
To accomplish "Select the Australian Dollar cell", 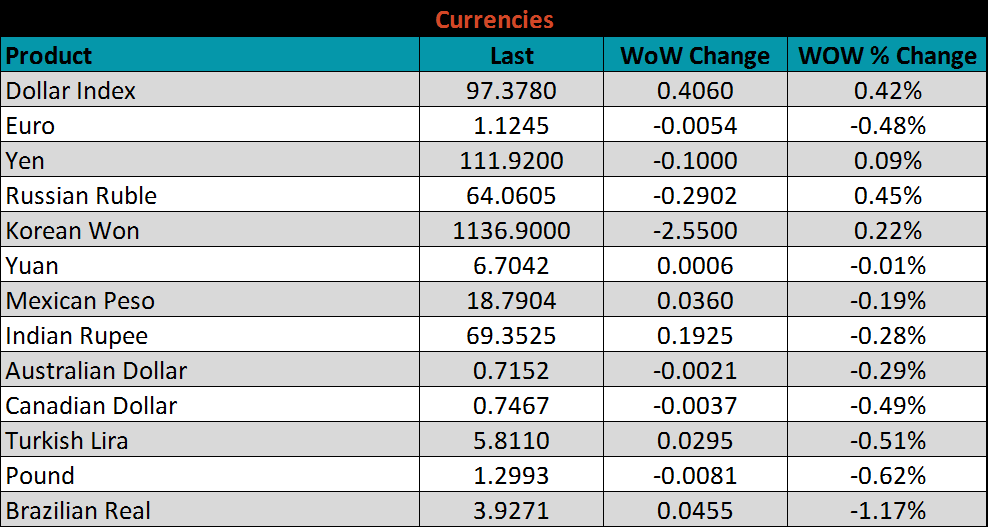I will [96, 371].
